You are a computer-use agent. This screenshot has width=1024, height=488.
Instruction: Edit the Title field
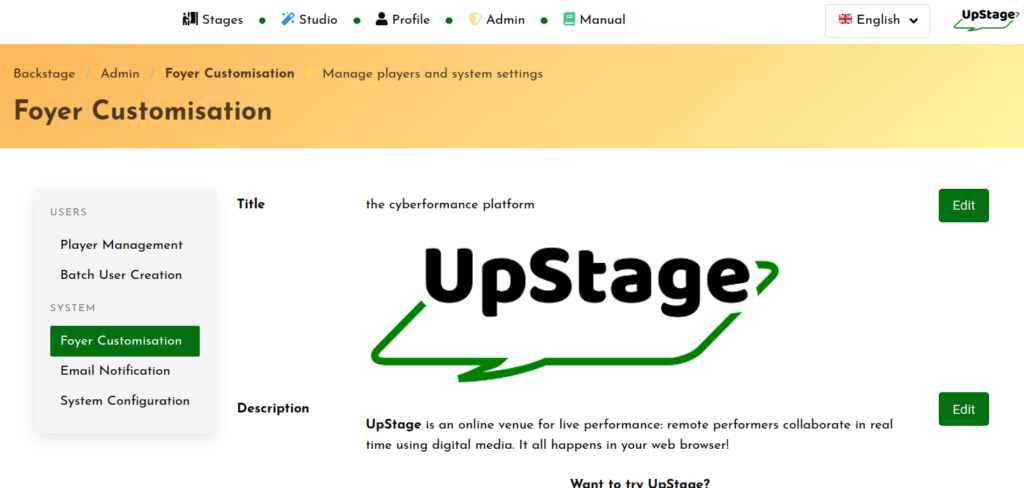coord(964,205)
